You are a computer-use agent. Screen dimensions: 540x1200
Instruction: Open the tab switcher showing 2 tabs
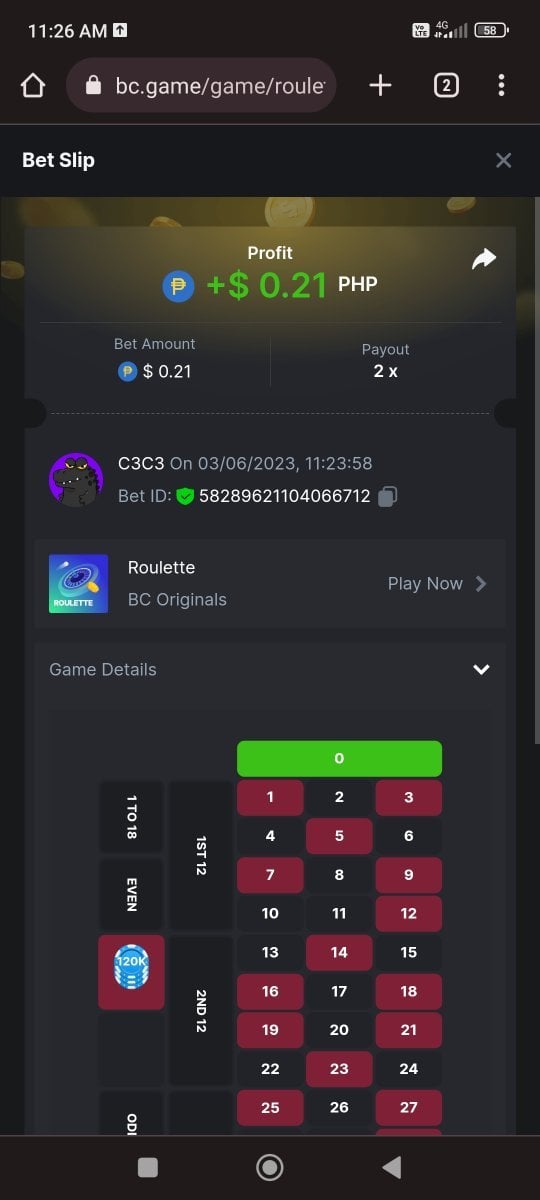point(446,85)
